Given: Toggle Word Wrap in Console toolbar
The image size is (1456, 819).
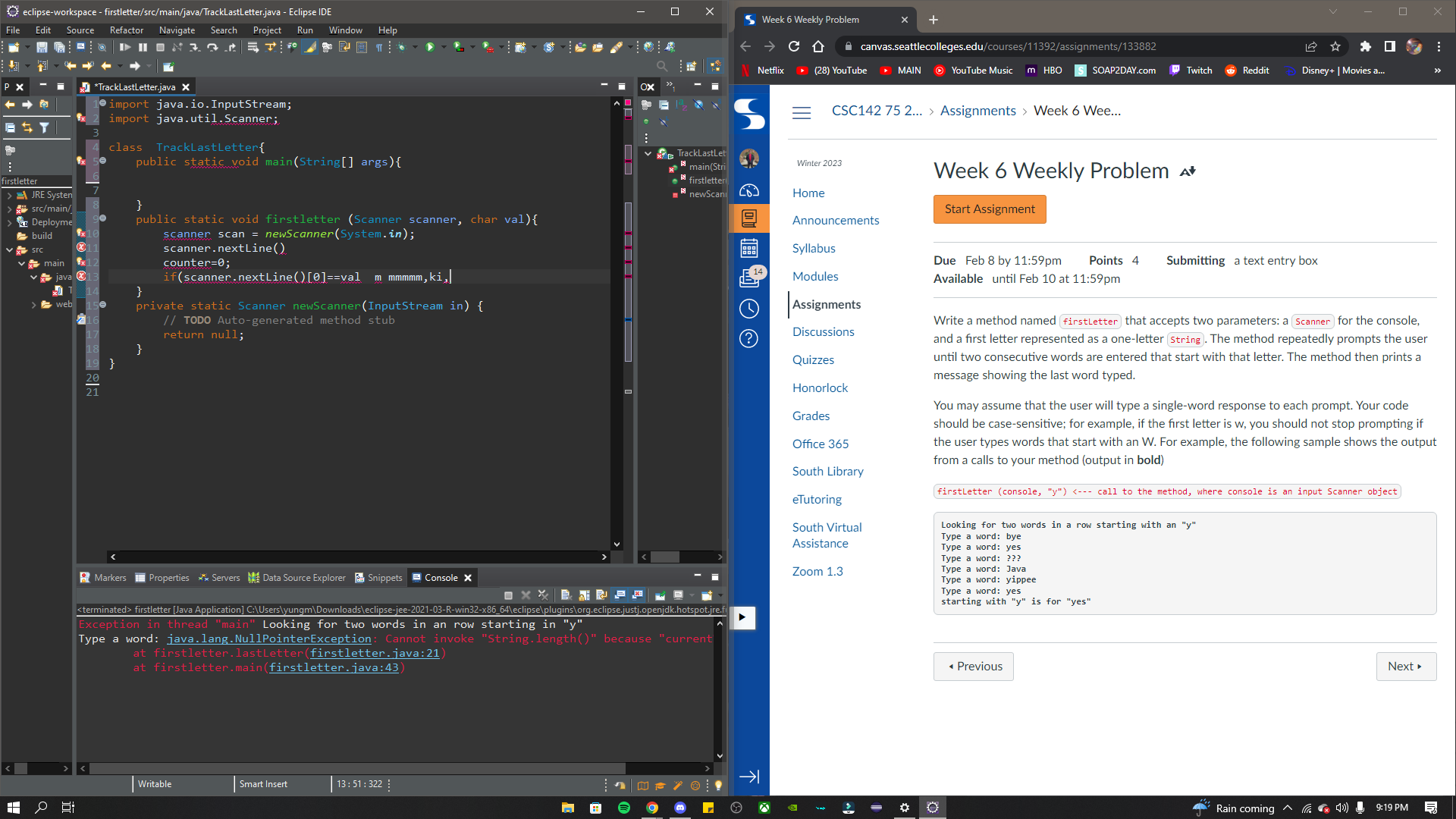Looking at the screenshot, I should point(601,595).
